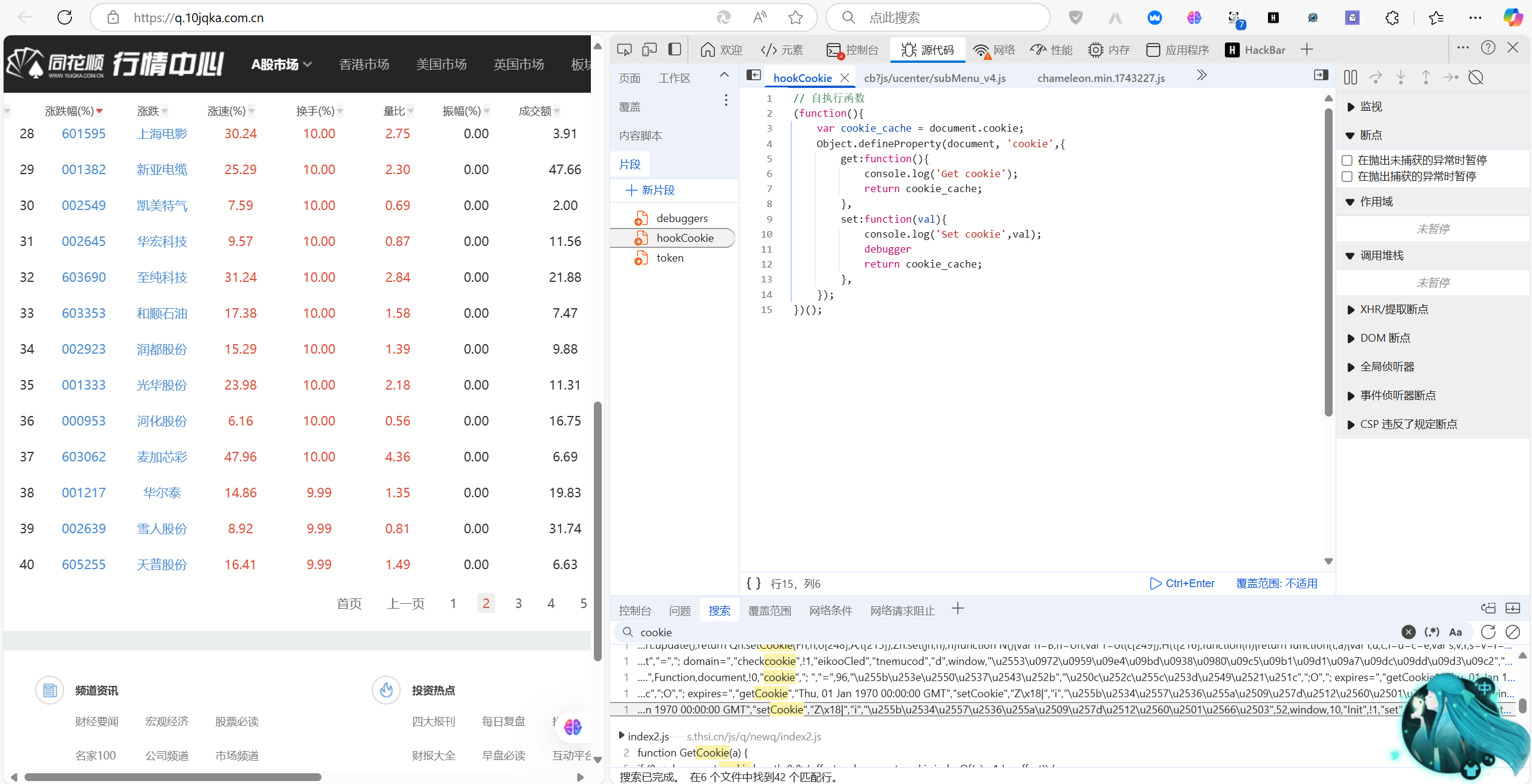Enable pause on caught exceptions checkbox
The width and height of the screenshot is (1532, 784).
(1347, 177)
